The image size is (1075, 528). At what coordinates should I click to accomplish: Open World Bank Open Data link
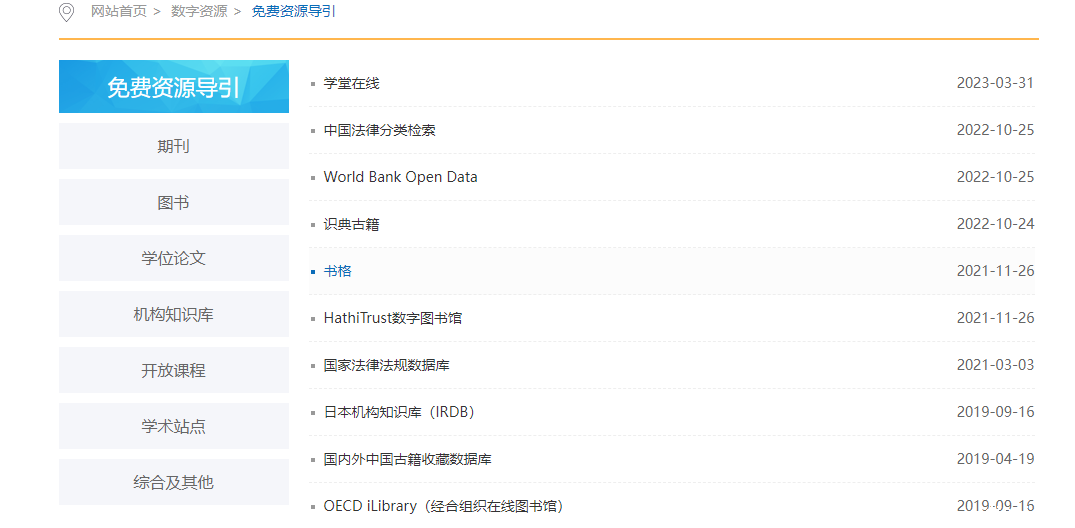[x=400, y=177]
